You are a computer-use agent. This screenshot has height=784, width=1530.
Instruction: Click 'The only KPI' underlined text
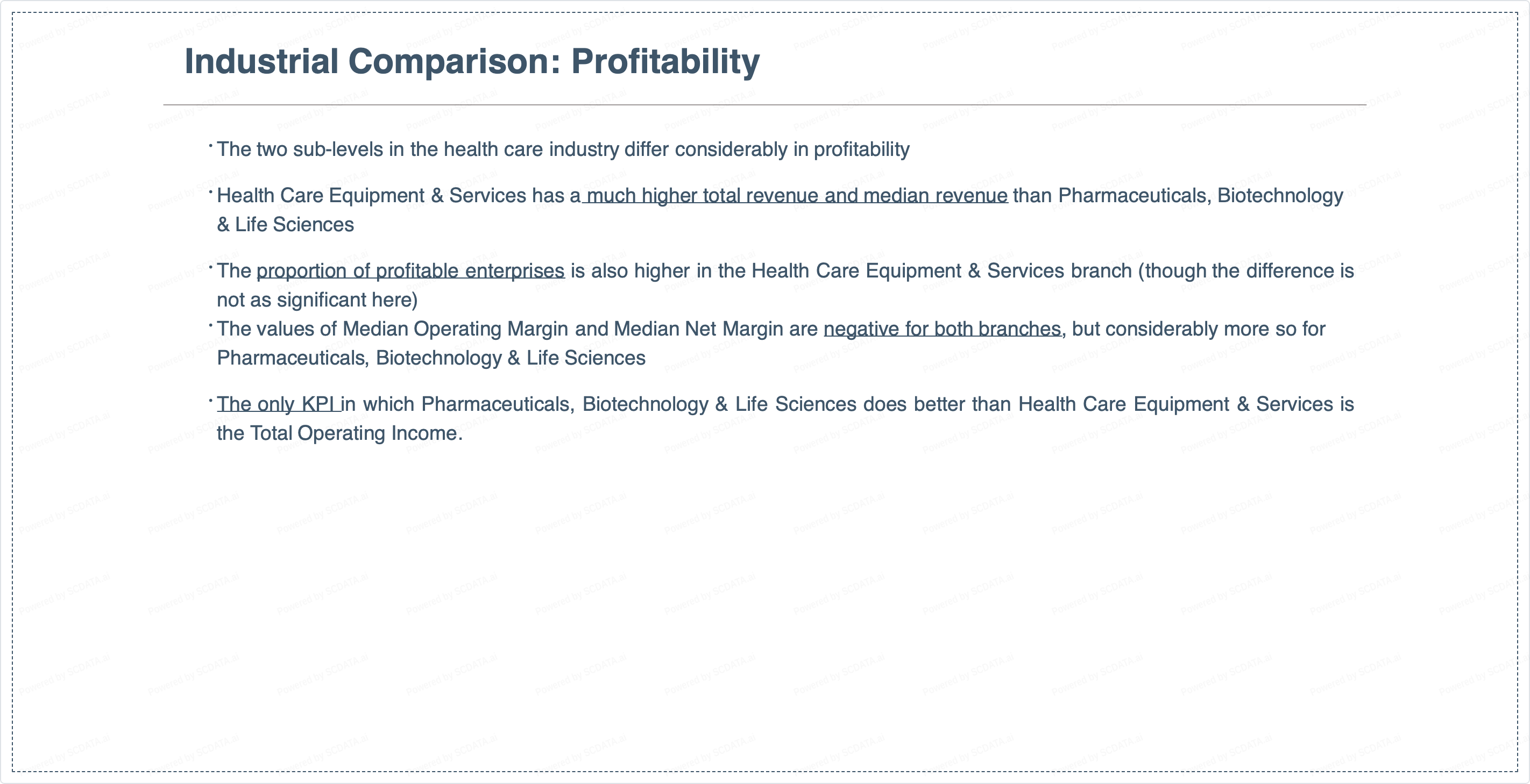[x=279, y=404]
